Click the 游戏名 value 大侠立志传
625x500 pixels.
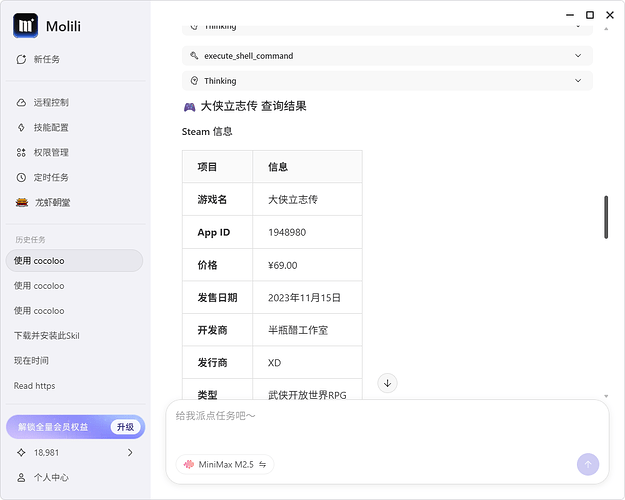tap(293, 199)
